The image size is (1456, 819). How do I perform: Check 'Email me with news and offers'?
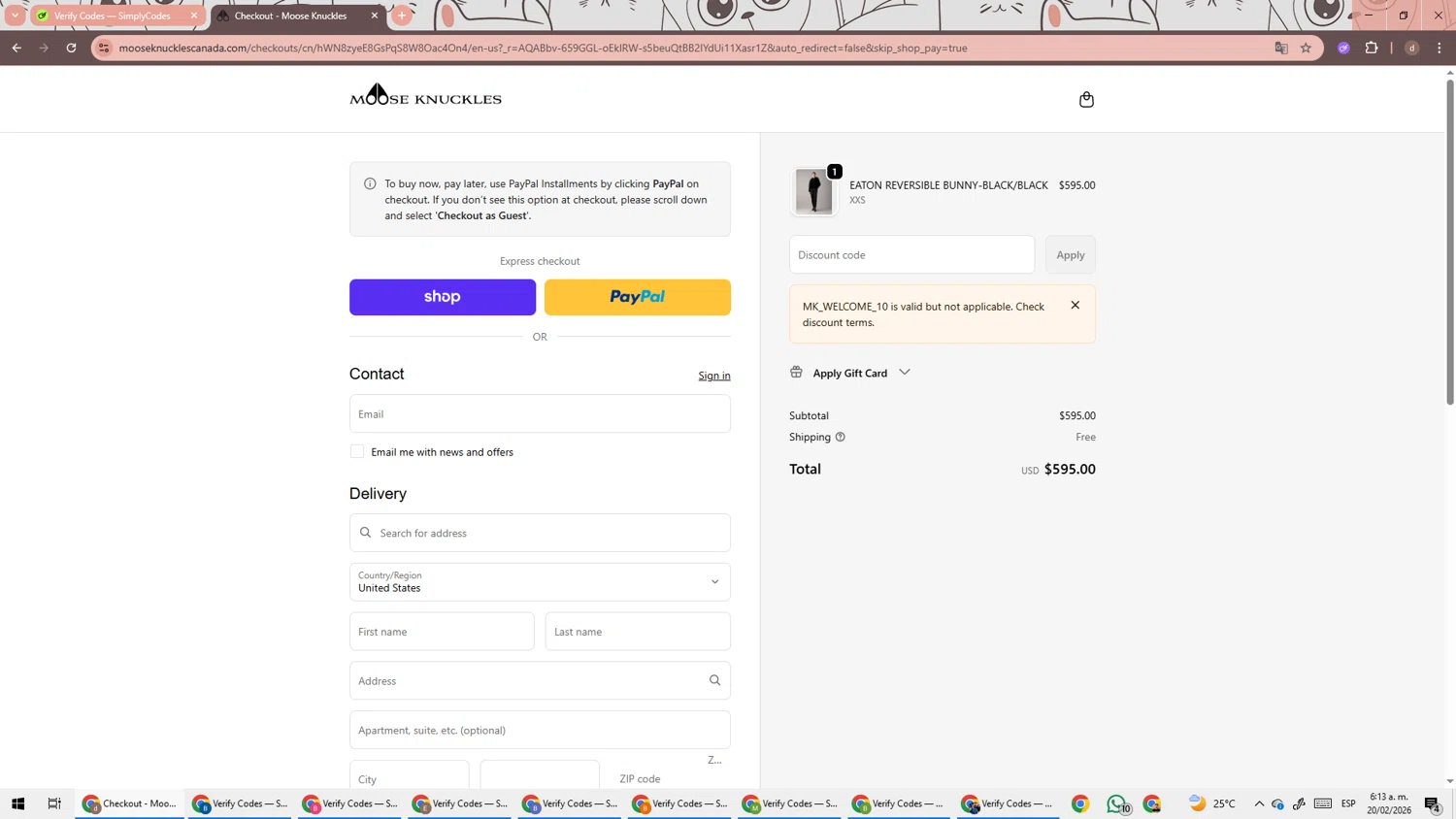(357, 451)
